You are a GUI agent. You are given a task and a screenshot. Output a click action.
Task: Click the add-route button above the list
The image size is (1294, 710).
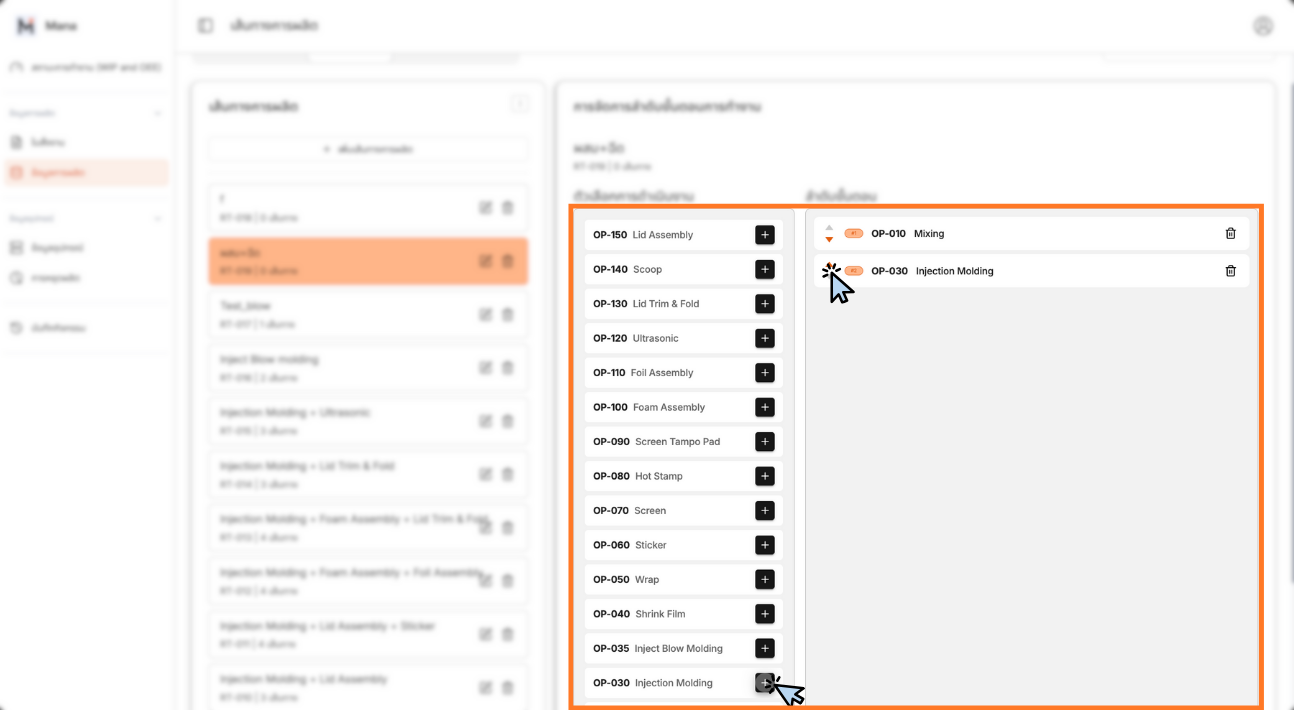tap(368, 149)
